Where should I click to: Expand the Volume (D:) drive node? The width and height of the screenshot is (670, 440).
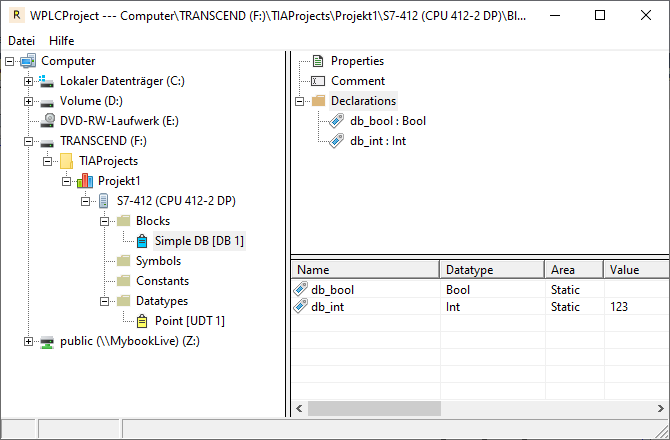click(x=29, y=101)
